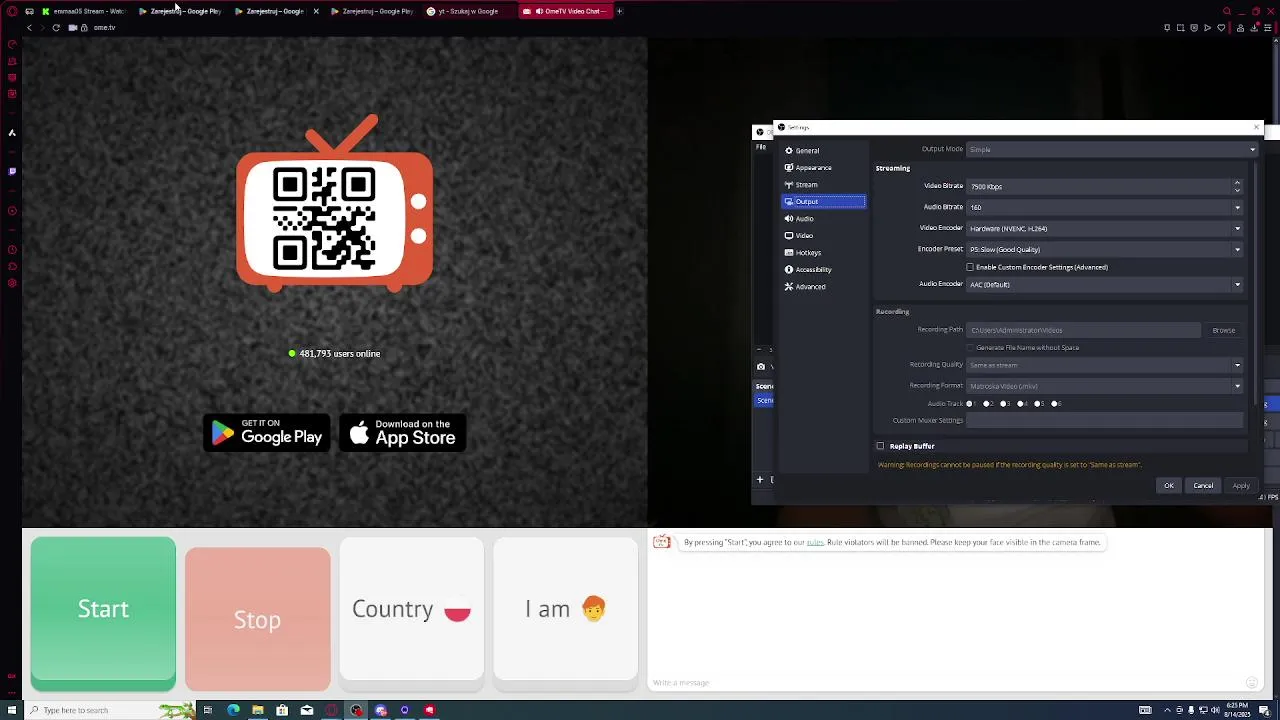
Task: Expand the Recording Quality dropdown
Action: (1104, 365)
